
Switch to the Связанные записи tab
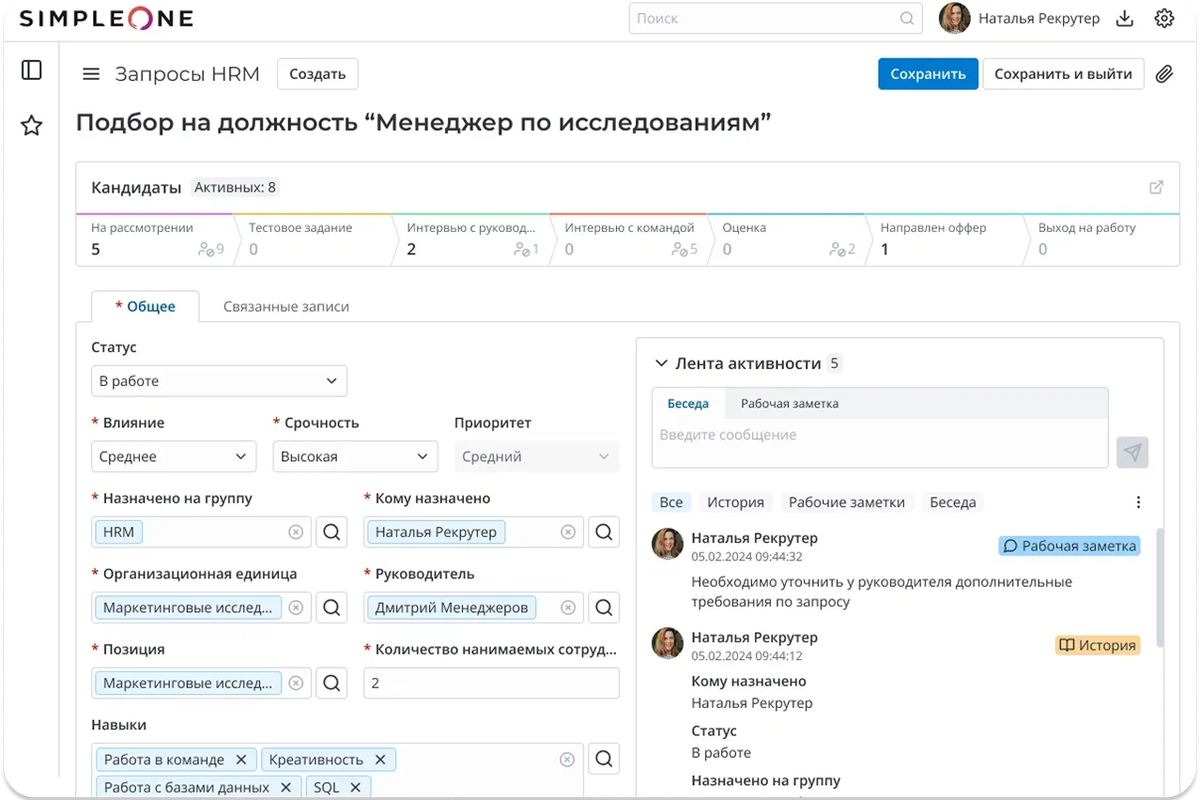[x=286, y=307]
